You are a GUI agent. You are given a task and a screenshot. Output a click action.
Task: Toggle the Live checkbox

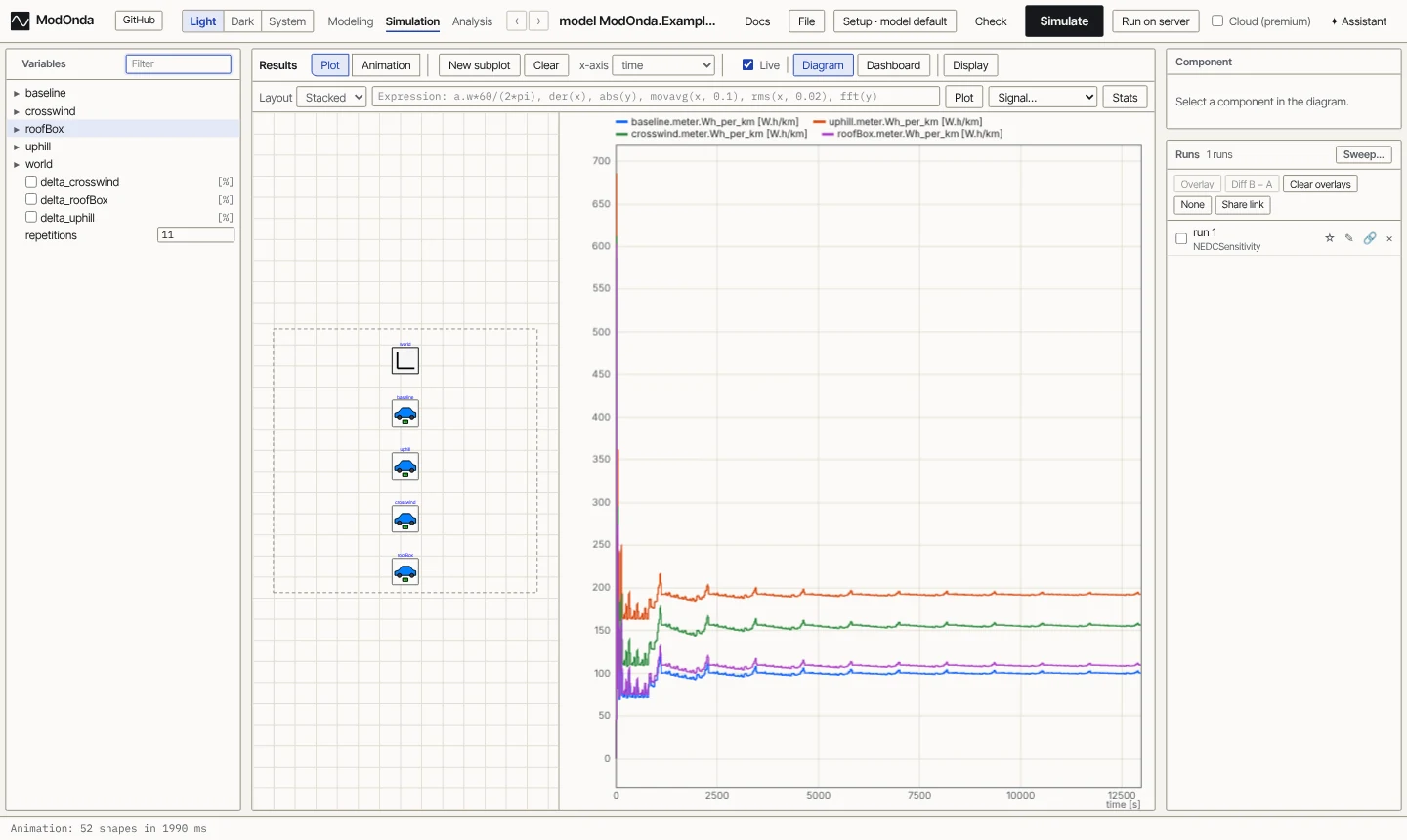coord(747,65)
